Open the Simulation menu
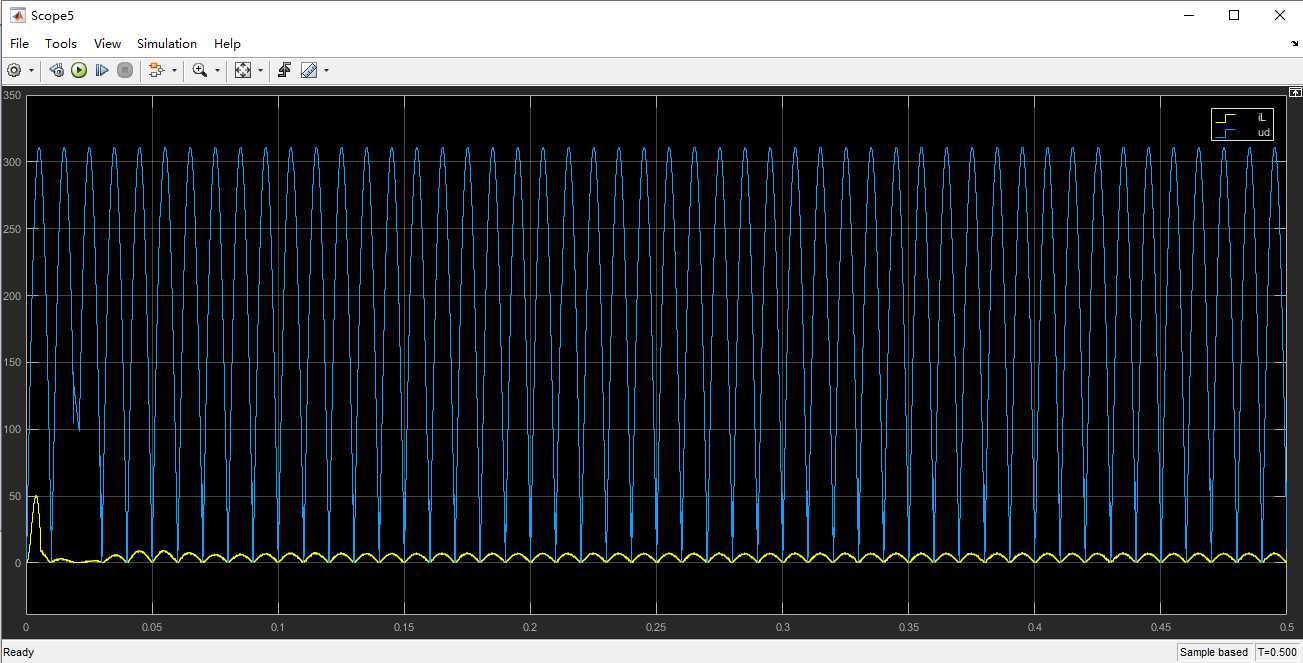The height and width of the screenshot is (663, 1303). (167, 44)
